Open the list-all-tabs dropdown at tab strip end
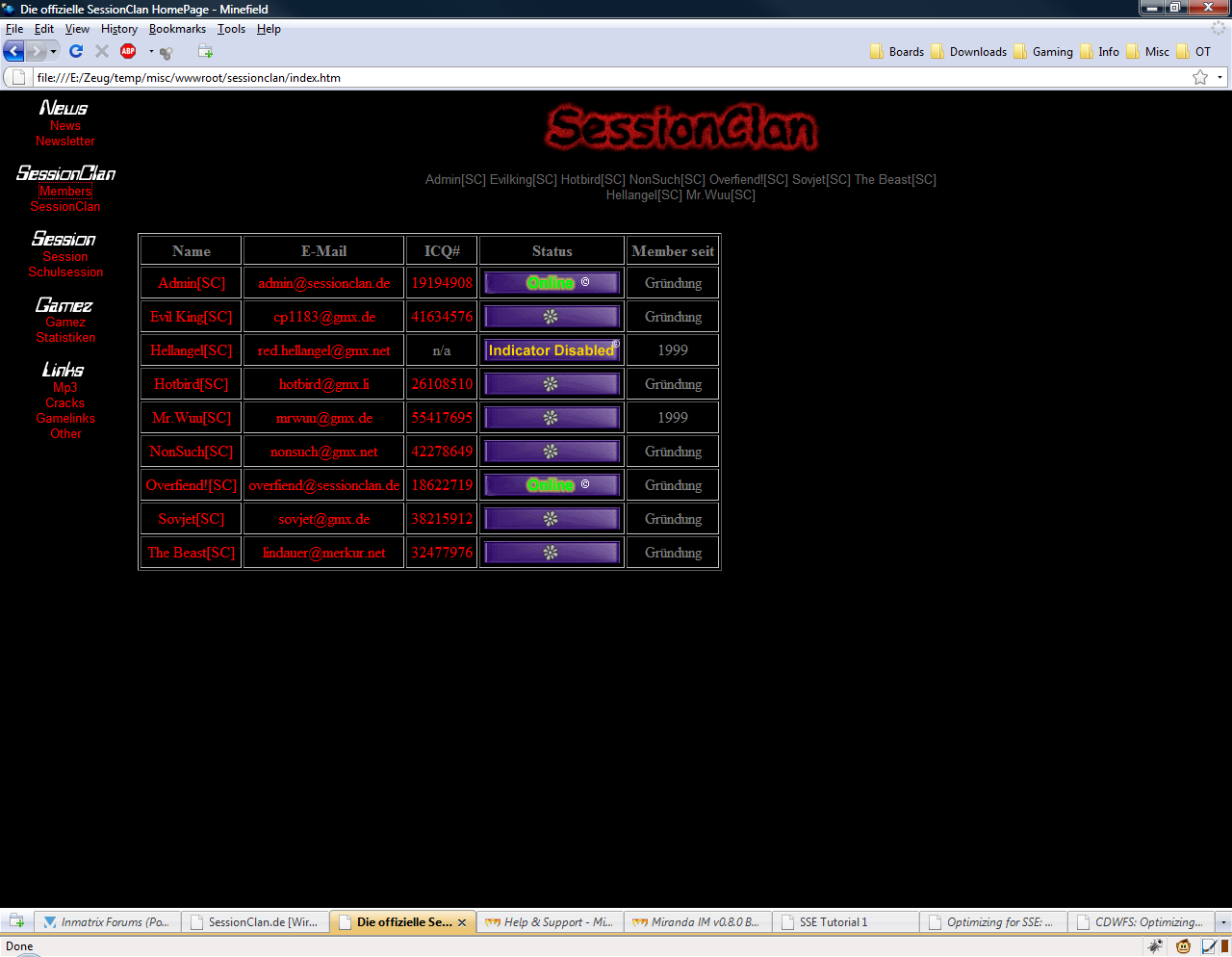This screenshot has height=957, width=1232. point(1222,922)
